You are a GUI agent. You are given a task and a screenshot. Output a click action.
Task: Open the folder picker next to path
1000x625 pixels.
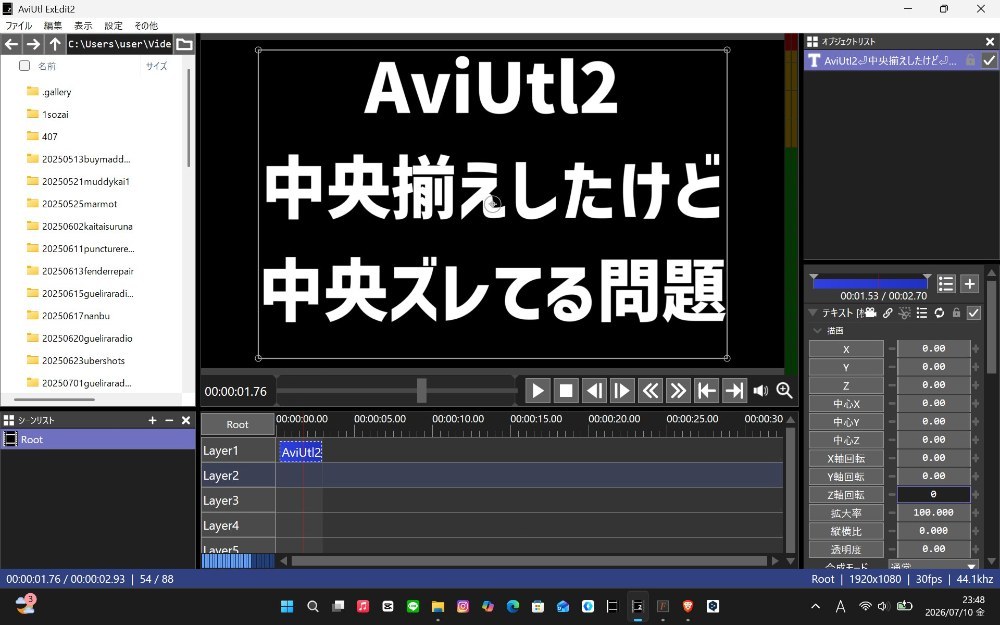click(184, 44)
